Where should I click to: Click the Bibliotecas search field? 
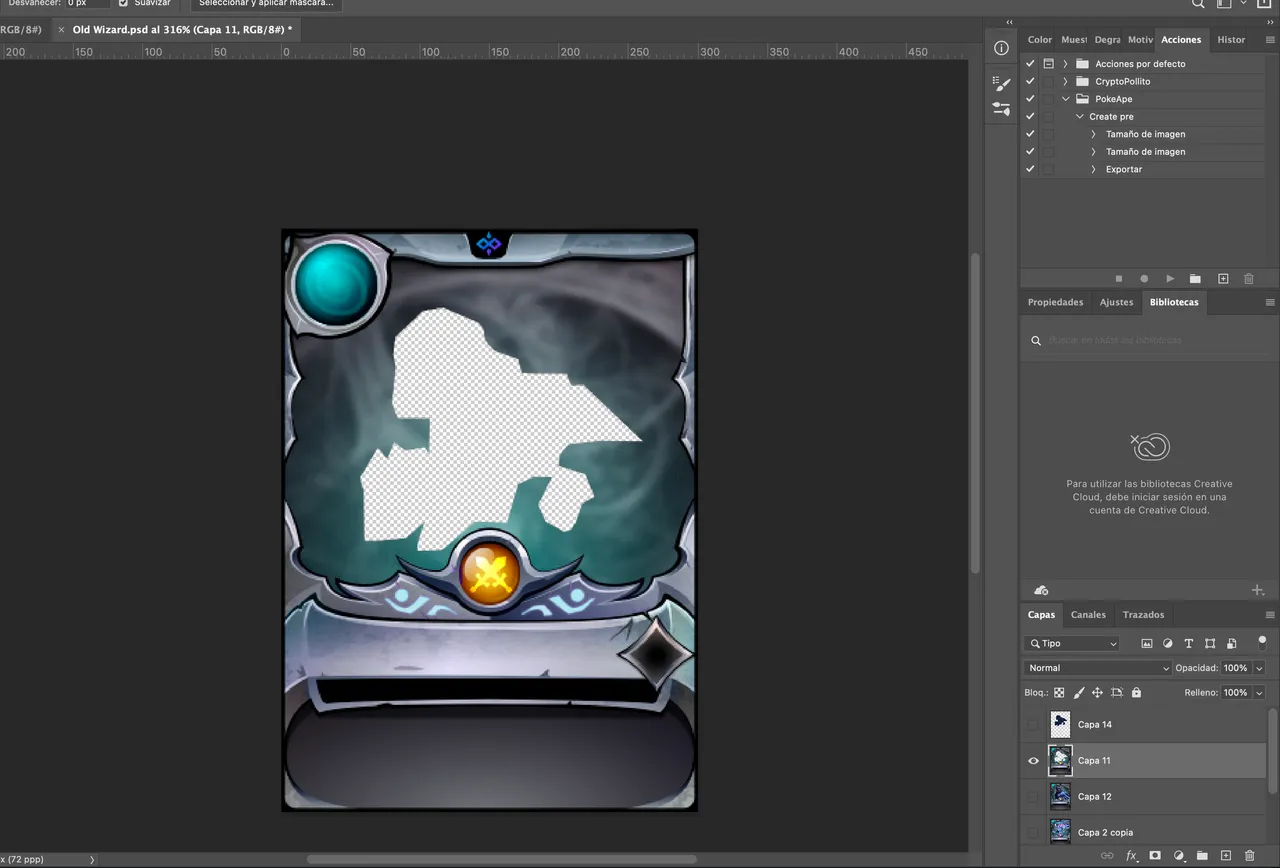point(1147,341)
